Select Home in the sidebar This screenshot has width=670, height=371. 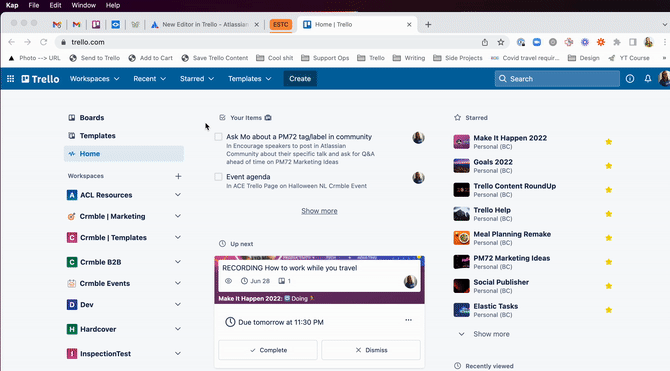click(124, 154)
